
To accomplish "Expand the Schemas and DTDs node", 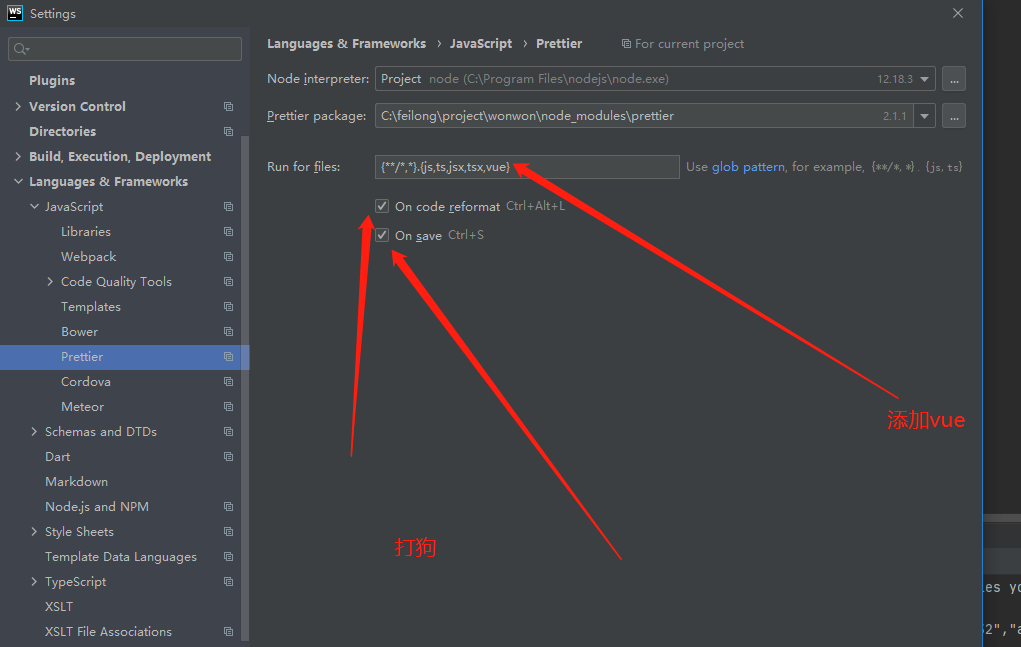I will pyautogui.click(x=34, y=432).
